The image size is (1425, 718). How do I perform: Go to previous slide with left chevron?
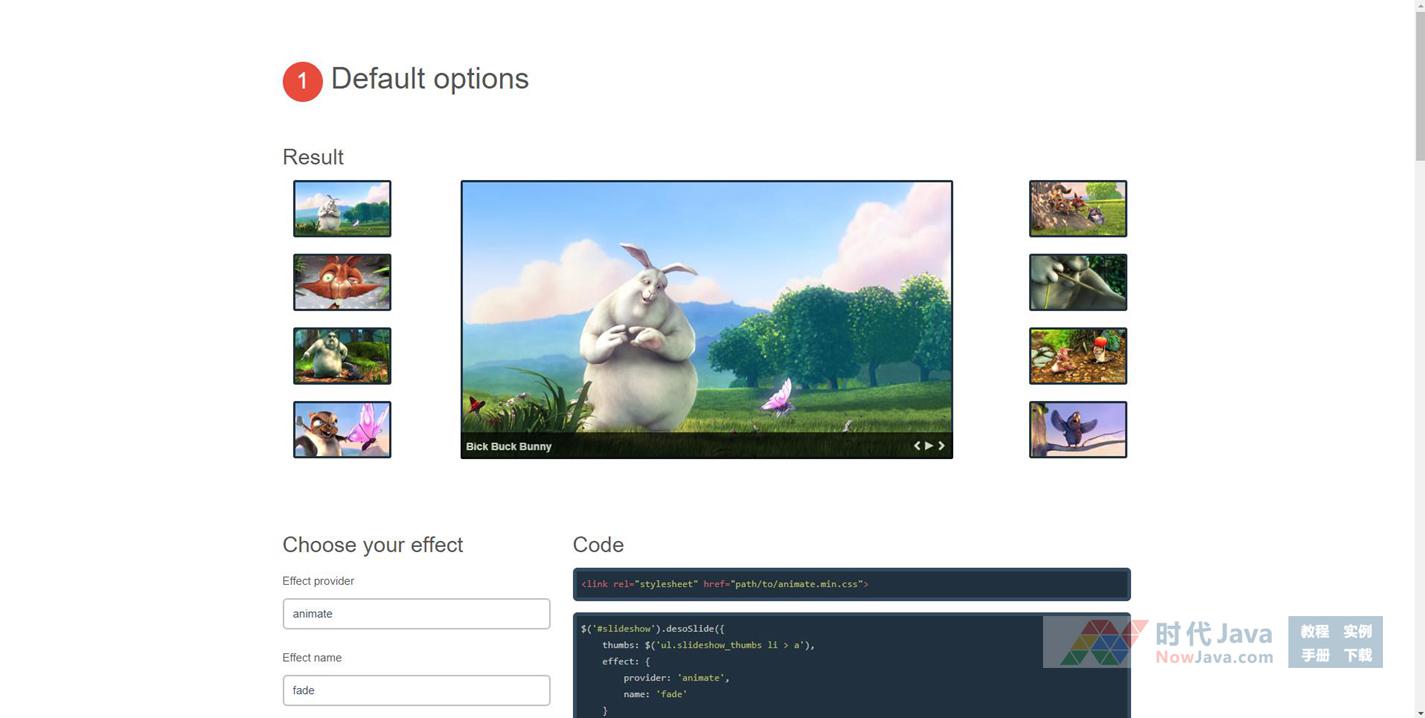916,446
